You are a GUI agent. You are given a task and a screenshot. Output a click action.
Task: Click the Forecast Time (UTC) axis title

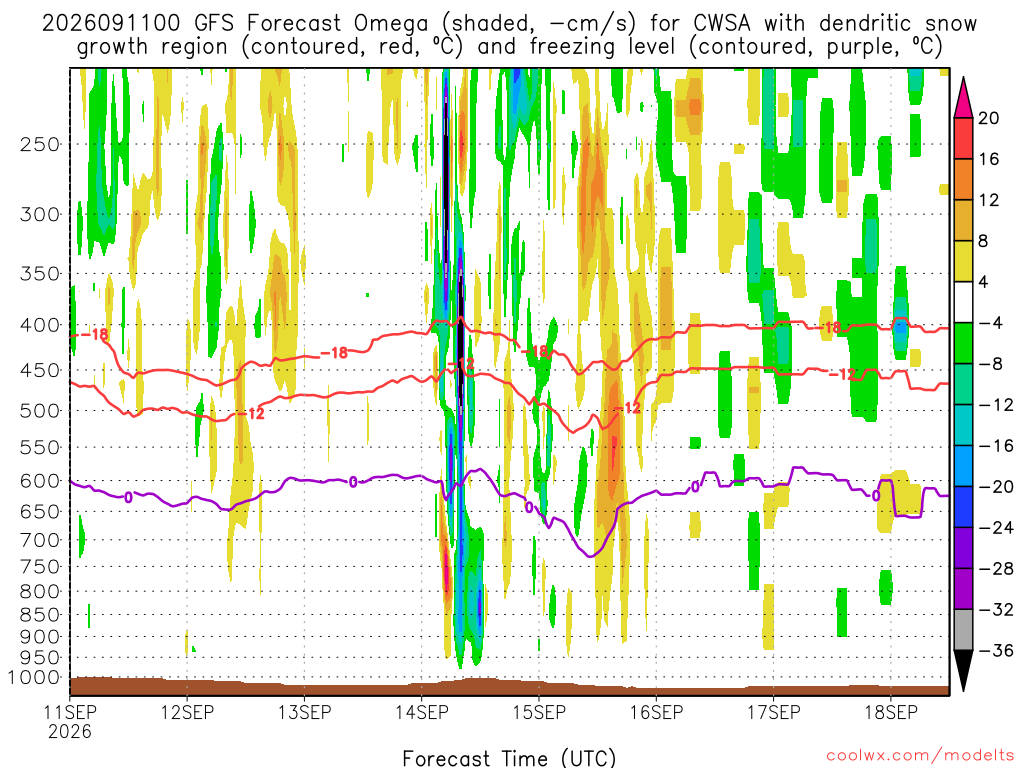tap(509, 758)
